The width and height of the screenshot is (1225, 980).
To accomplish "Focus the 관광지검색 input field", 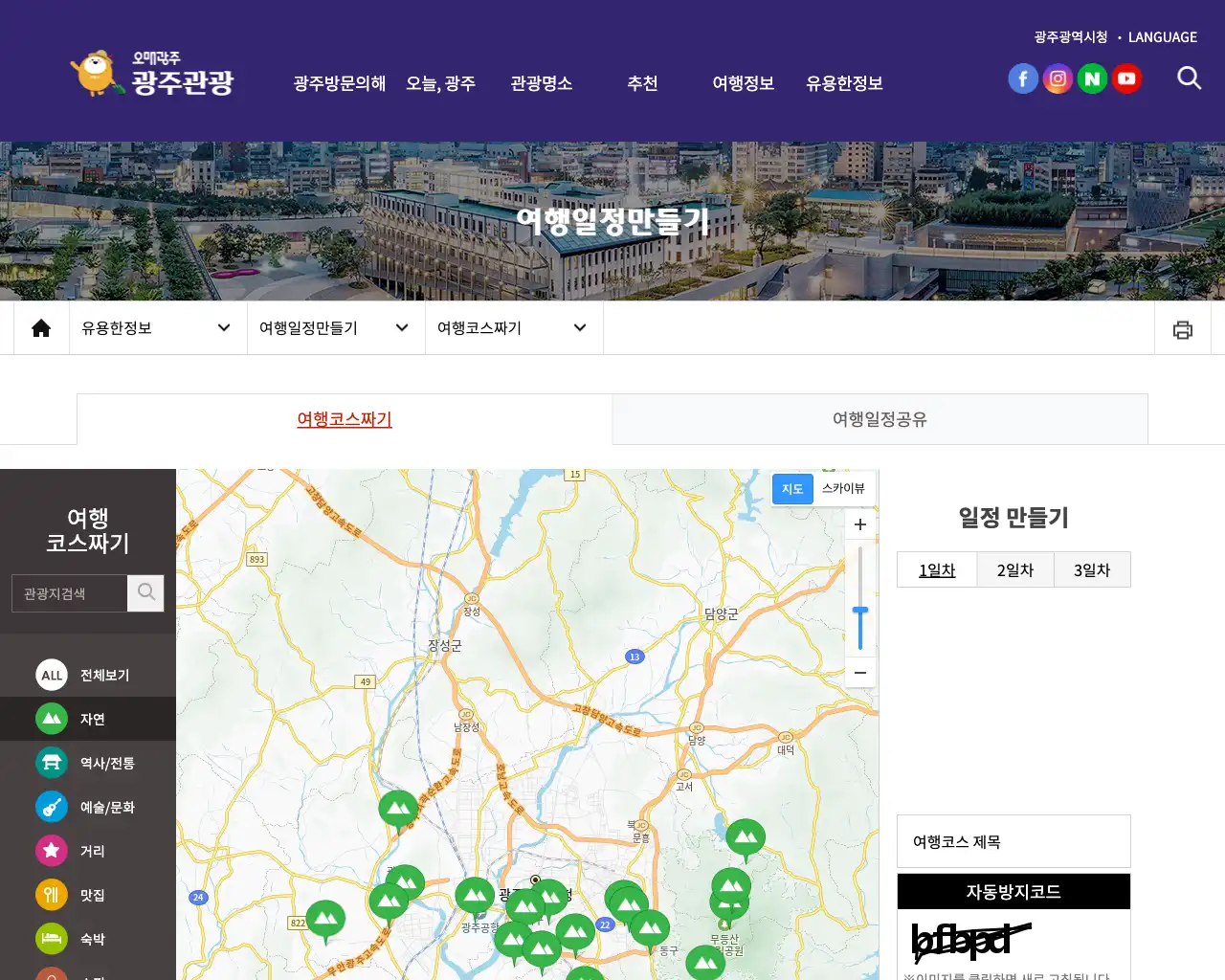I will coord(70,593).
